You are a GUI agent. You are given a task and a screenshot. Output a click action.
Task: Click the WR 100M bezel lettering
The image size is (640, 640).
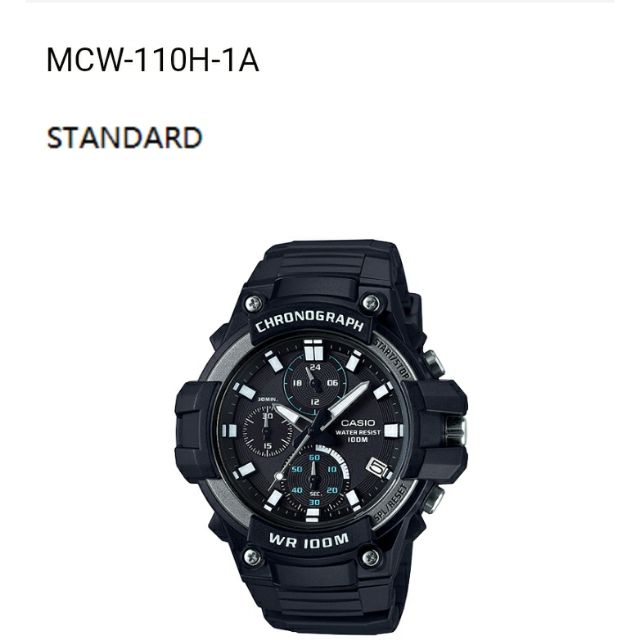tap(309, 541)
